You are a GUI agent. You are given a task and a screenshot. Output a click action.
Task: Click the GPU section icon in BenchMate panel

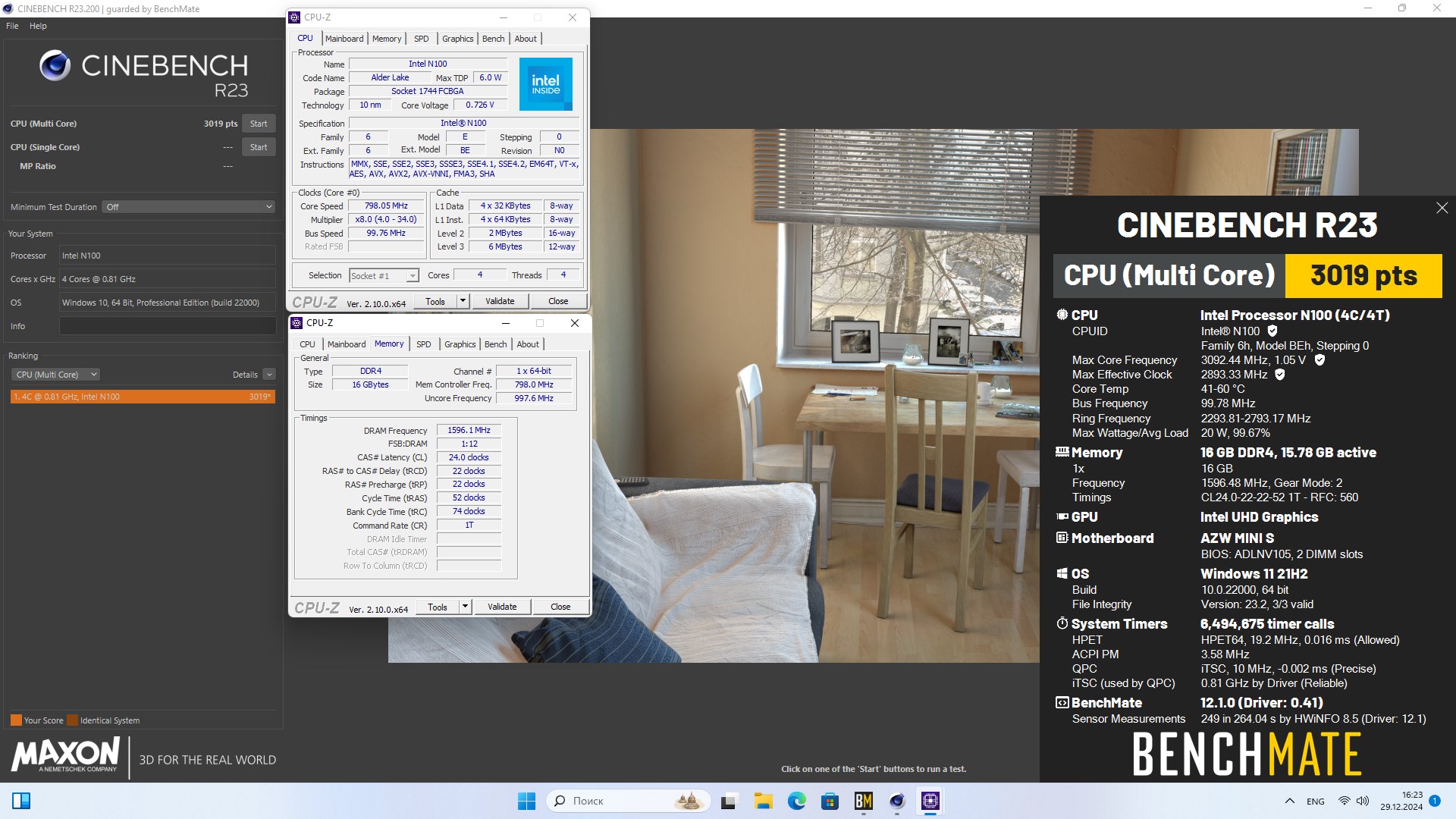[1062, 516]
